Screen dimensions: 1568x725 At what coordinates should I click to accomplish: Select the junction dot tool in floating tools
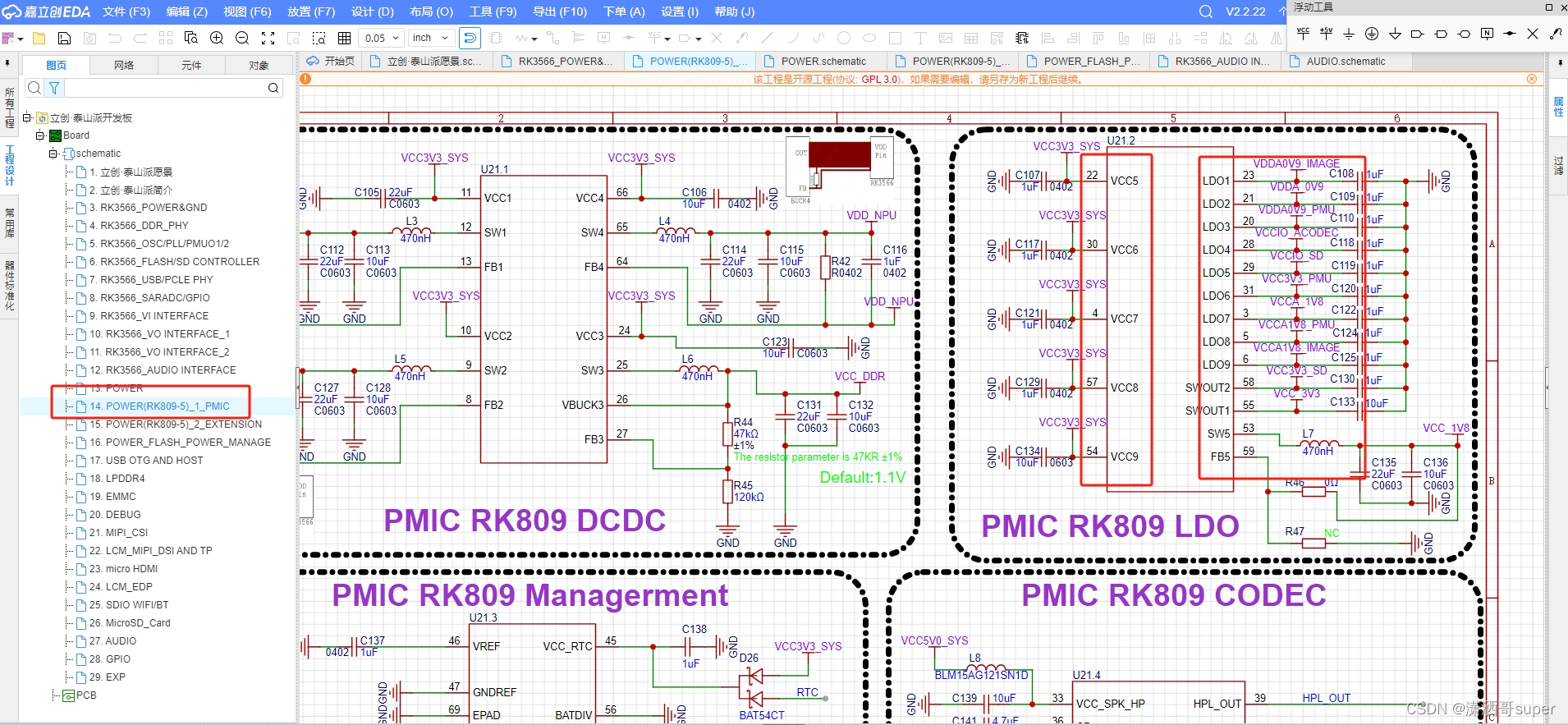coord(1510,34)
